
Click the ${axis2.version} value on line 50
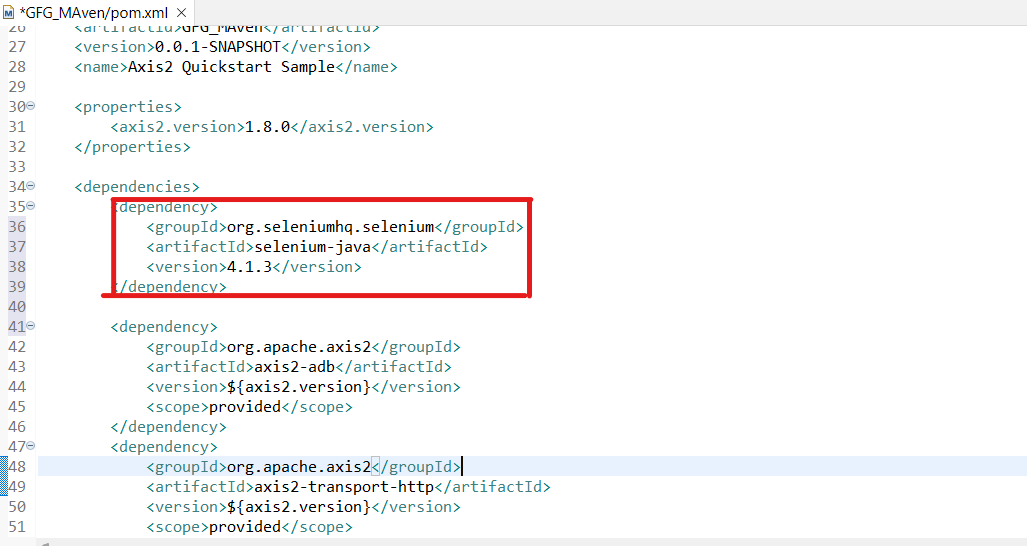pos(299,507)
